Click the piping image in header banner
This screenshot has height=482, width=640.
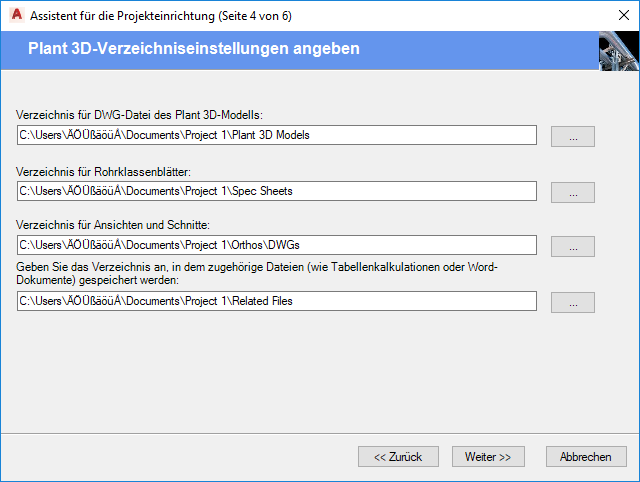tap(619, 51)
